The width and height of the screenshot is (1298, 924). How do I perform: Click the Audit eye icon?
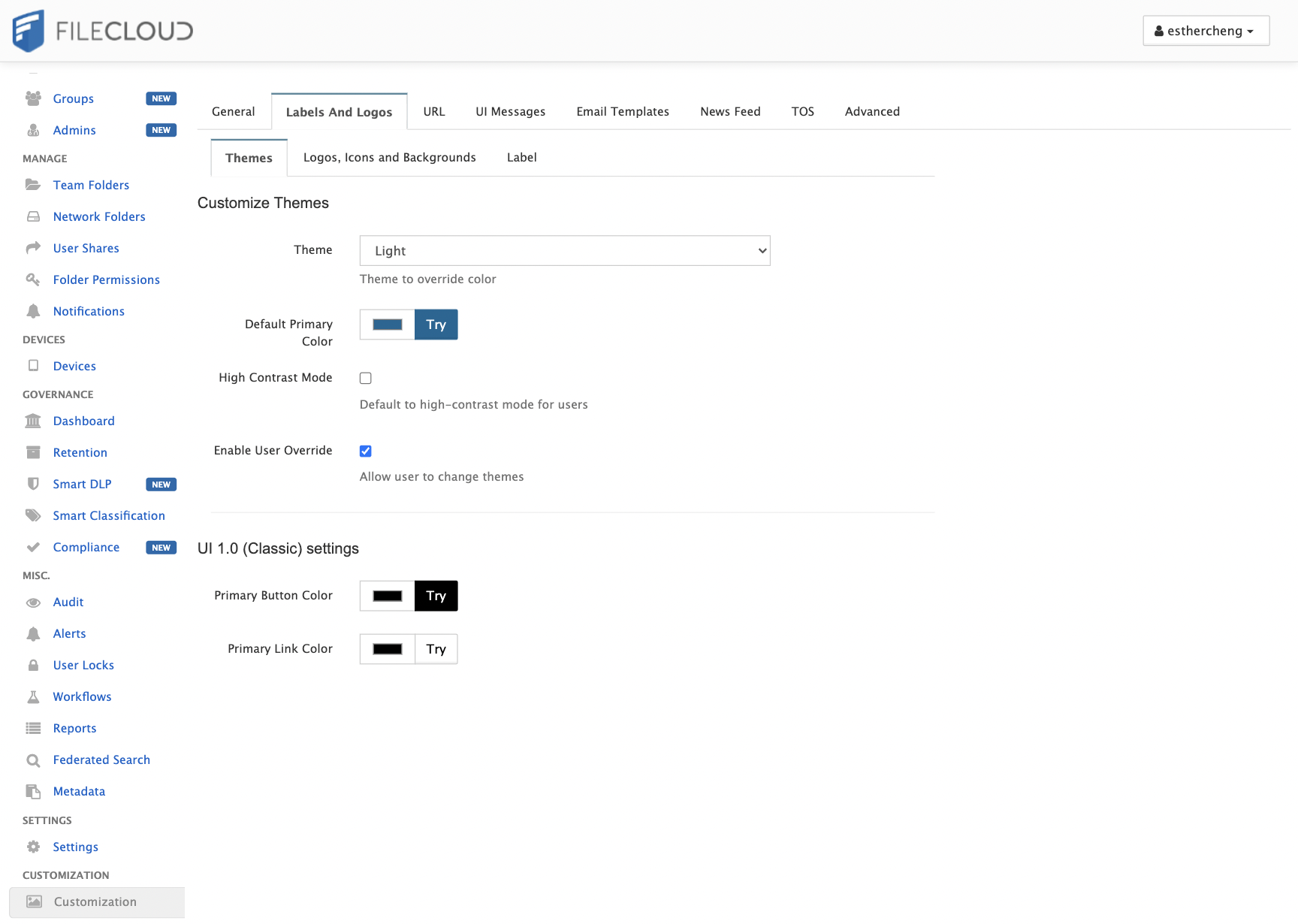pos(33,602)
